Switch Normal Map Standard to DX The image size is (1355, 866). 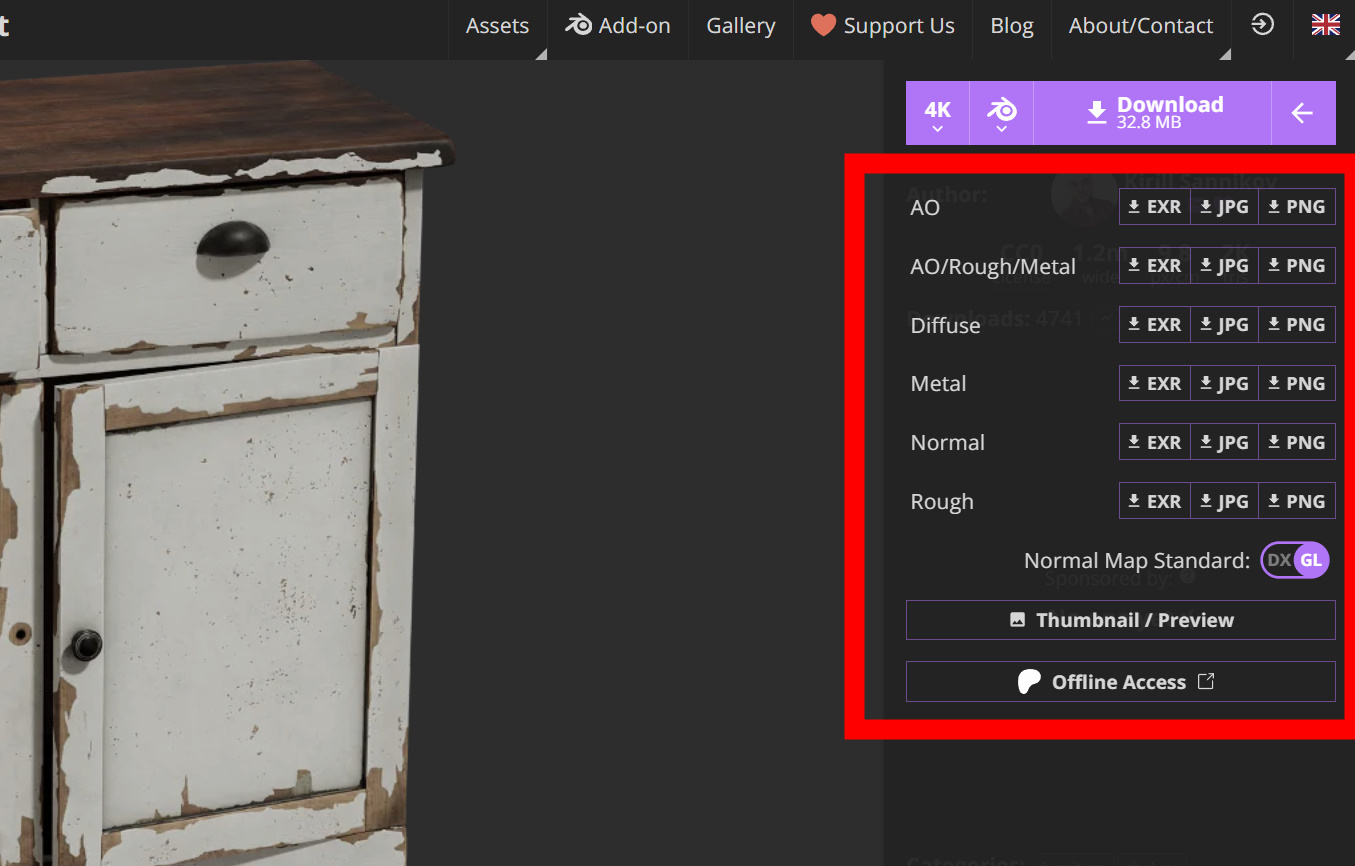(1278, 561)
